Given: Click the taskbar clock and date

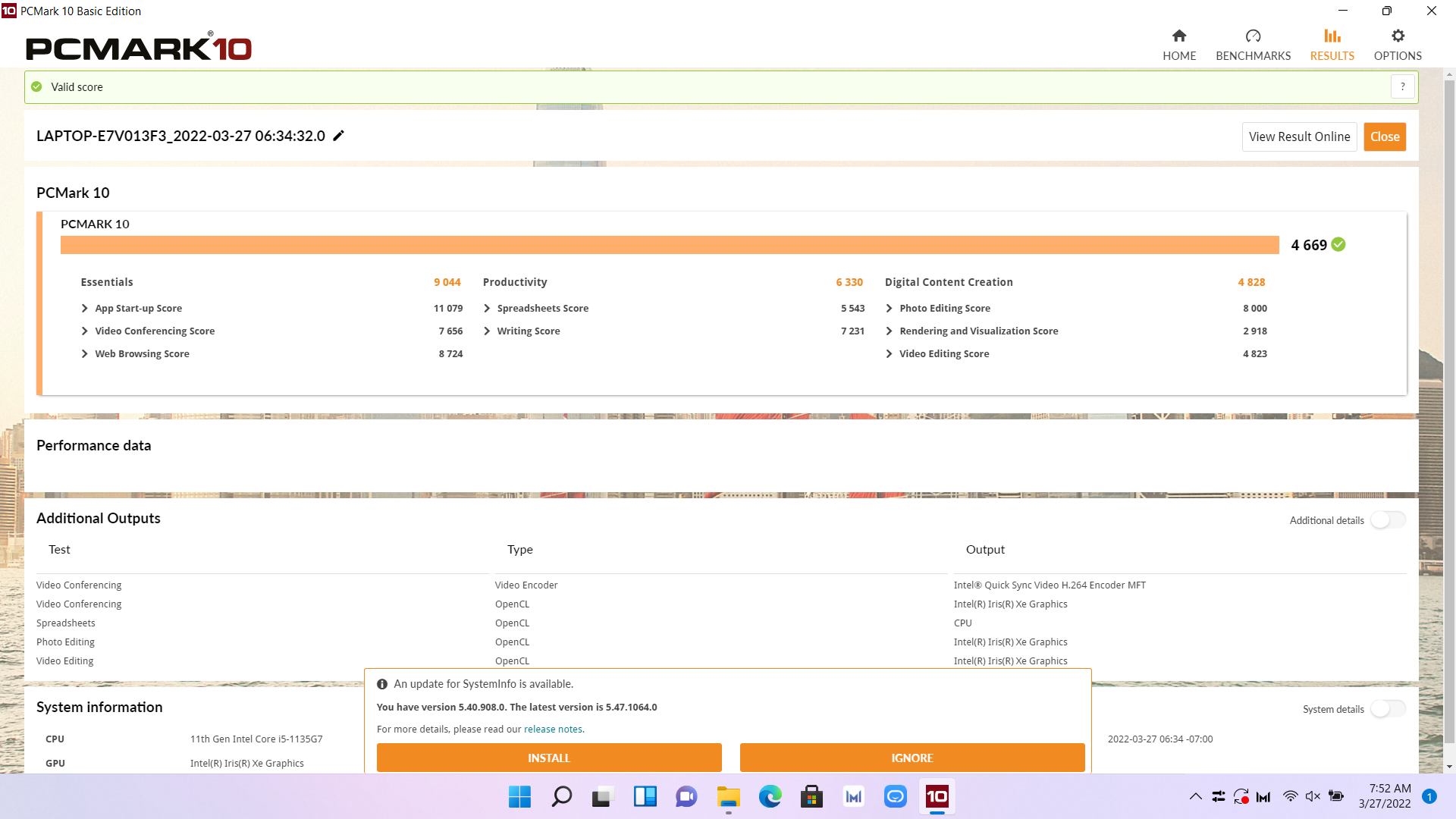Looking at the screenshot, I should 1385,796.
